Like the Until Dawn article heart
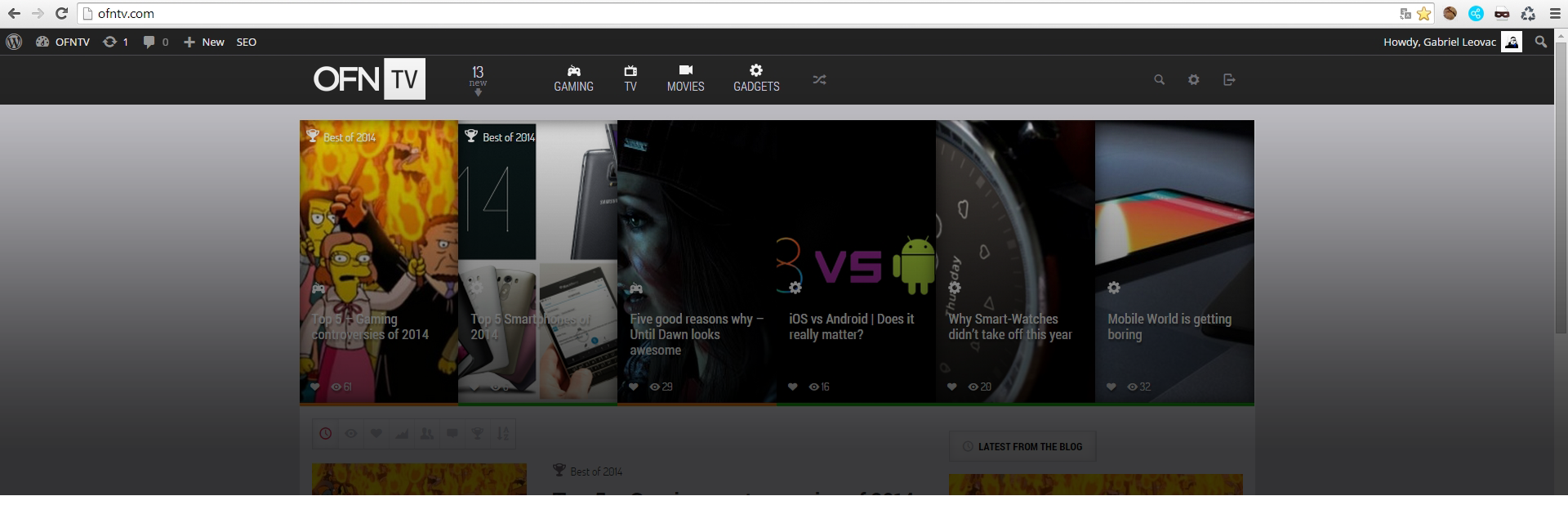1568x523 pixels. (x=634, y=387)
